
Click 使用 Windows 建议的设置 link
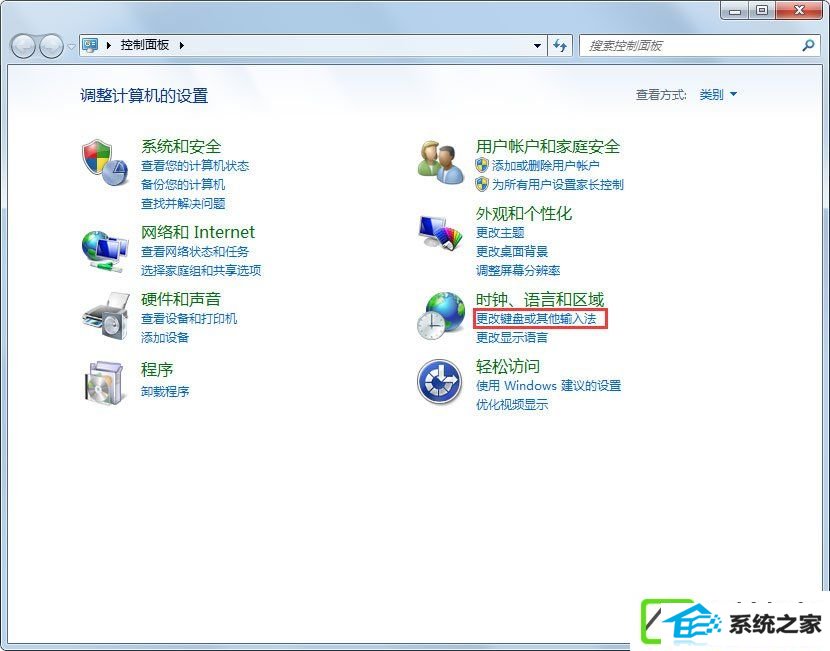click(548, 386)
